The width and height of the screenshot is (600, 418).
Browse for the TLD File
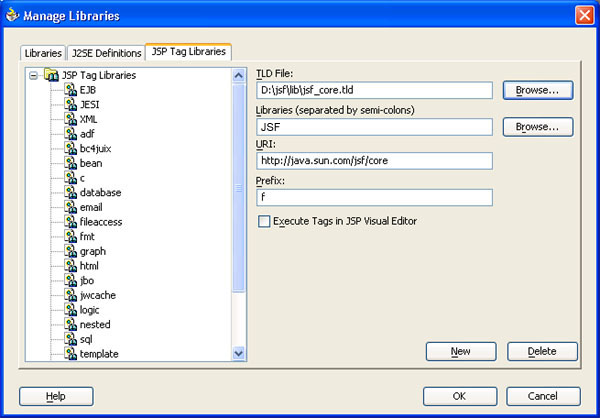coord(538,90)
